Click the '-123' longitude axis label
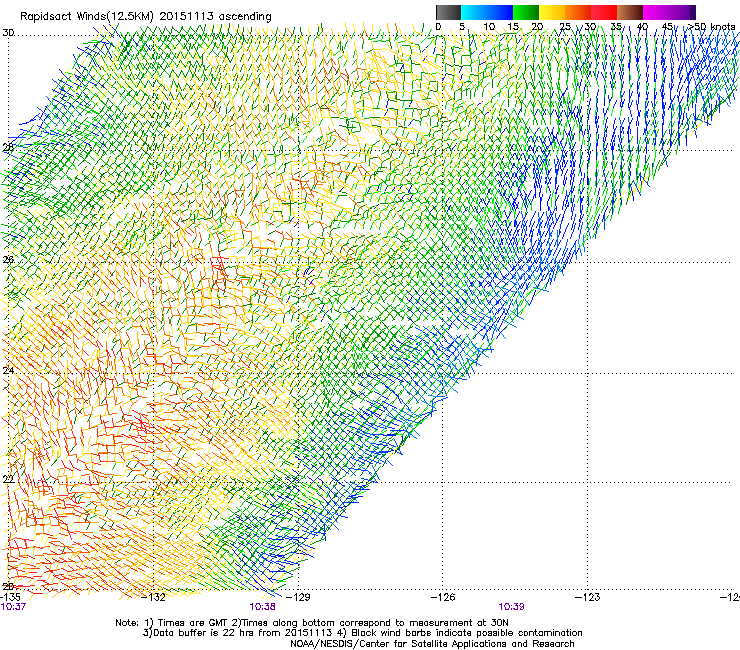Screen dimensions: 740x650 point(588,597)
